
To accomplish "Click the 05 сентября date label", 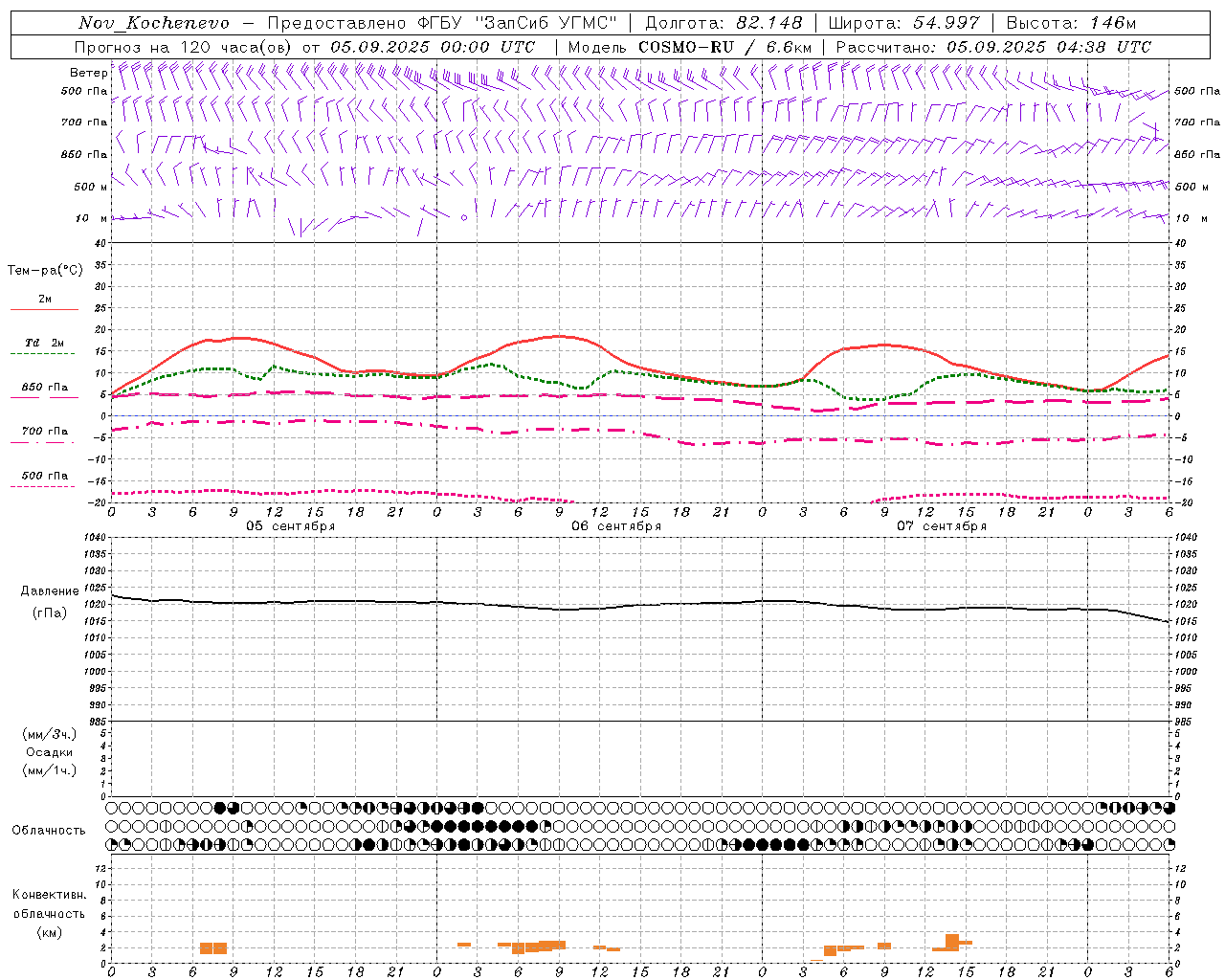I will point(290,526).
